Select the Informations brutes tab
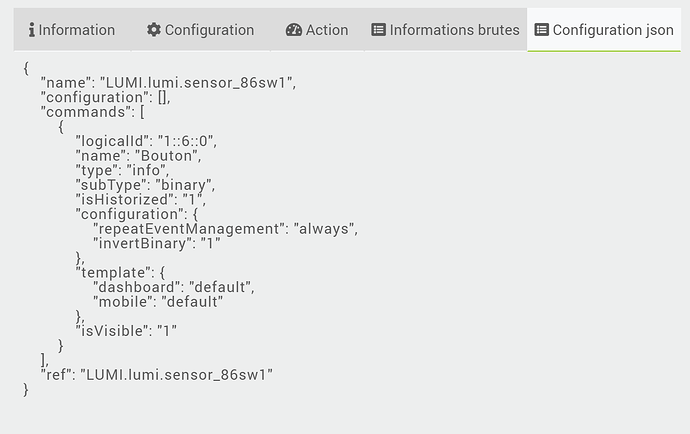 click(445, 30)
